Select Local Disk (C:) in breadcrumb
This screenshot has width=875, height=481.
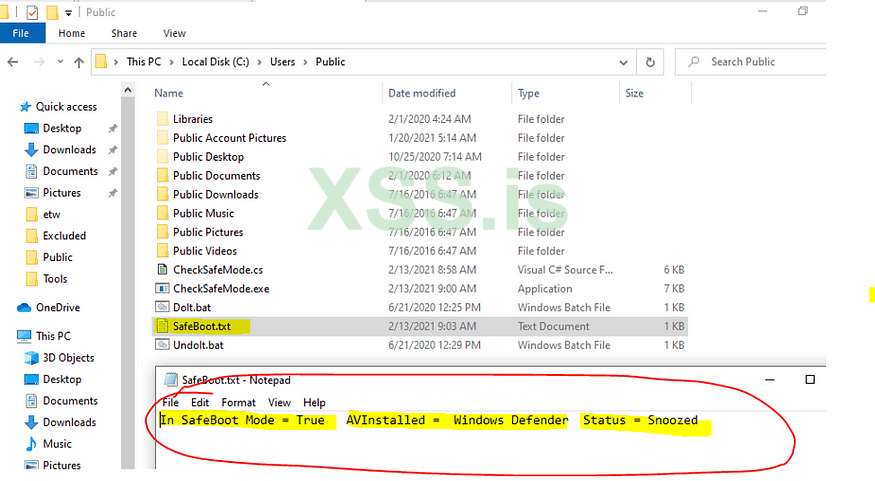pos(215,62)
